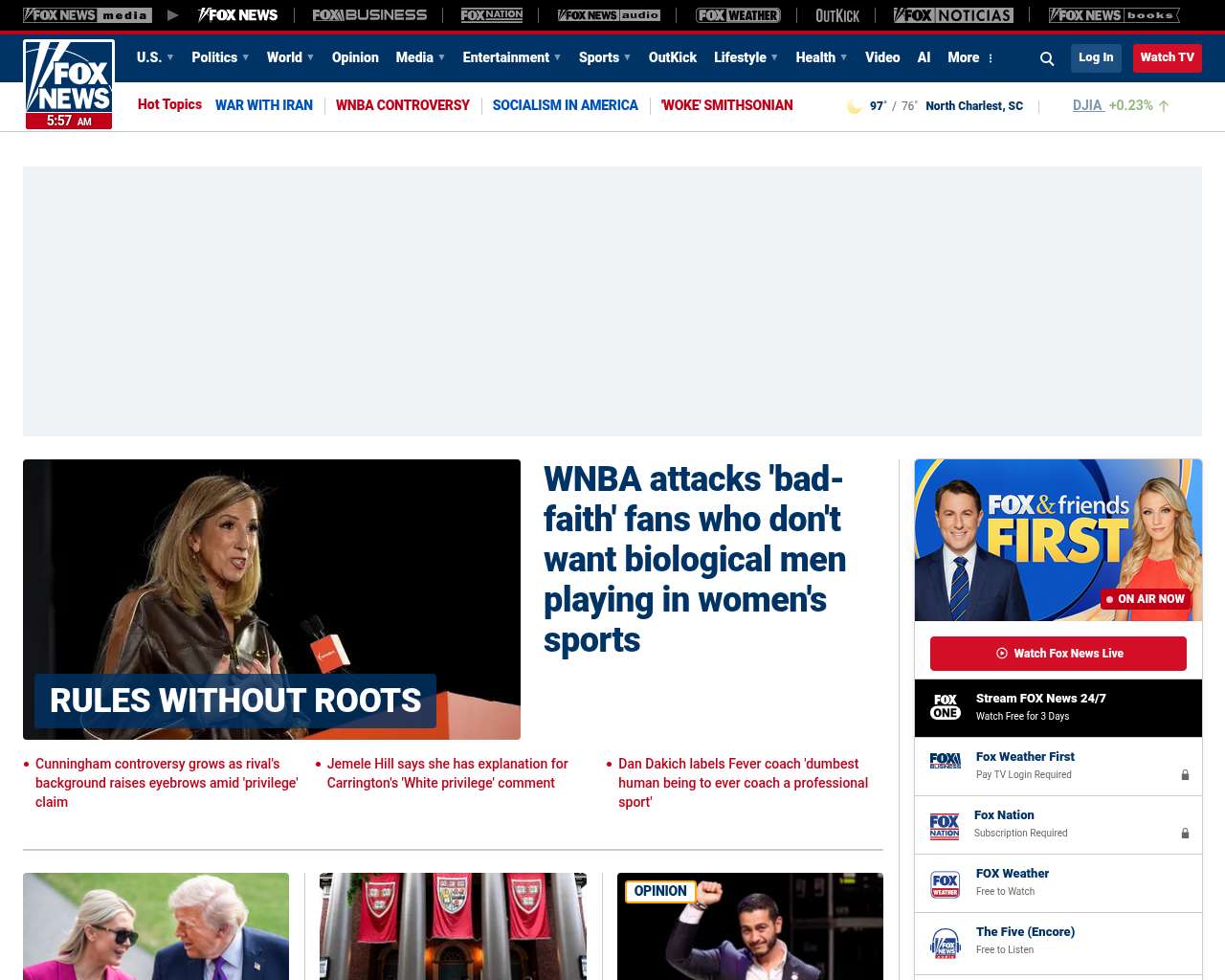The image size is (1225, 980).
Task: Click the 'Hot Topics' label
Action: (x=169, y=104)
